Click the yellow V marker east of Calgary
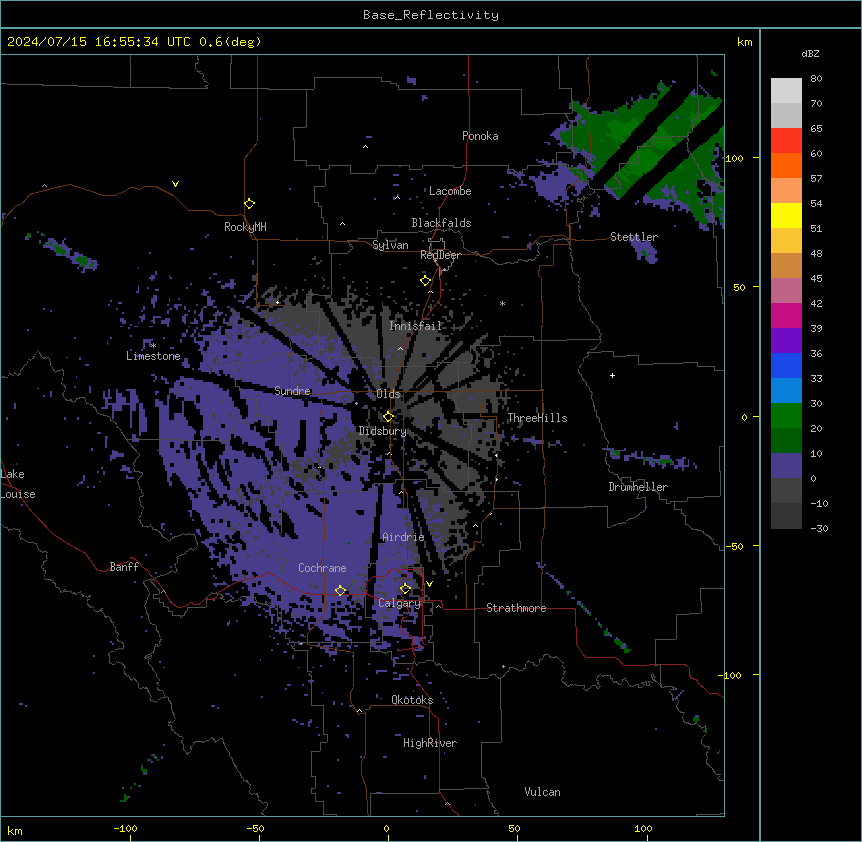862x842 pixels. click(x=429, y=584)
